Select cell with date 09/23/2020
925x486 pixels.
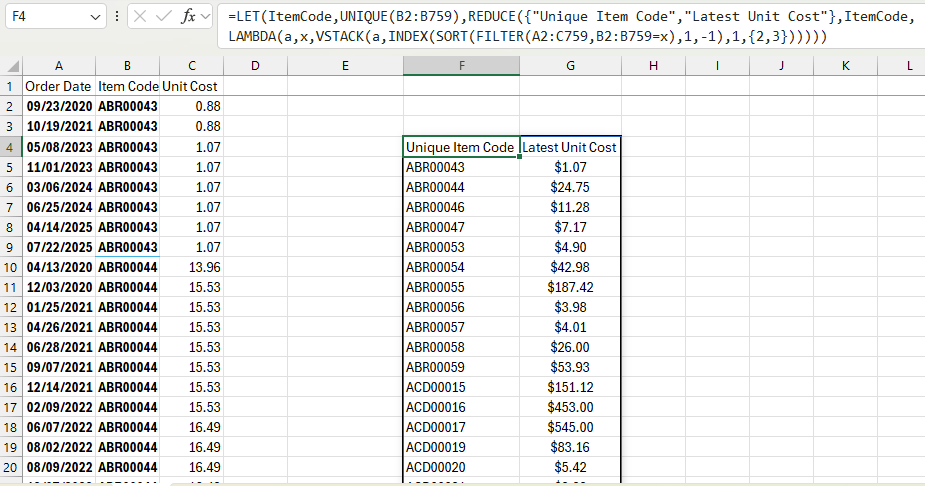[x=58, y=106]
